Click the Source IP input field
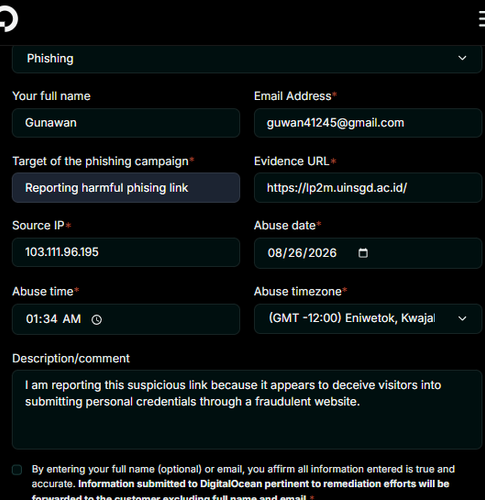485x500 pixels. click(126, 252)
